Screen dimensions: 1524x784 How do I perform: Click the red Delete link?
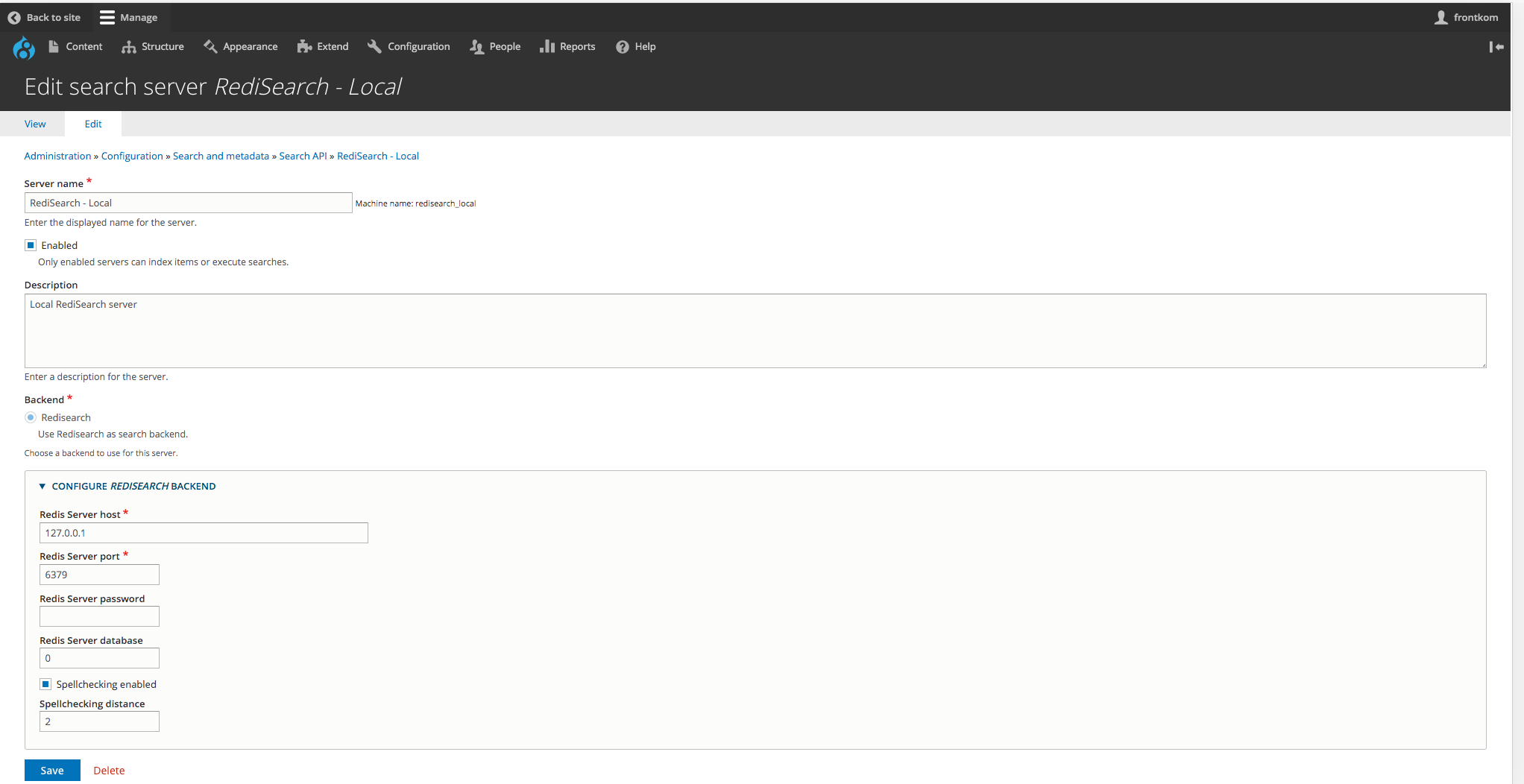click(x=109, y=771)
